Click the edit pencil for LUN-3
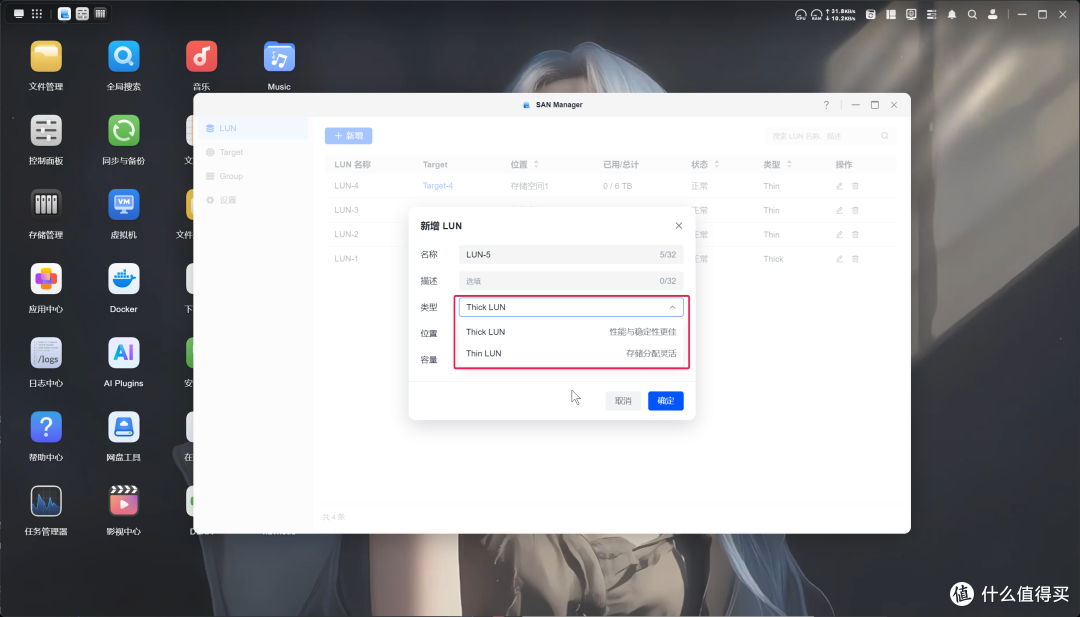 coord(840,210)
